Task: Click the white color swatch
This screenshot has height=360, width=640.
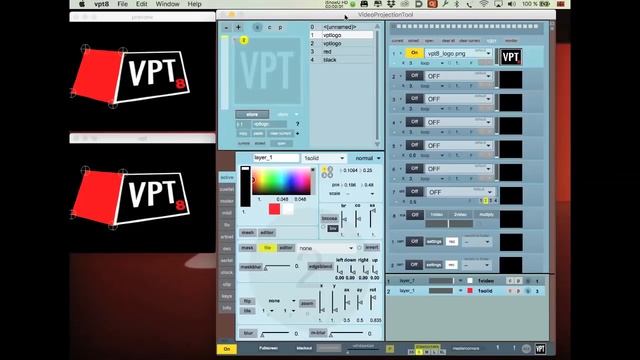Action: pos(288,209)
